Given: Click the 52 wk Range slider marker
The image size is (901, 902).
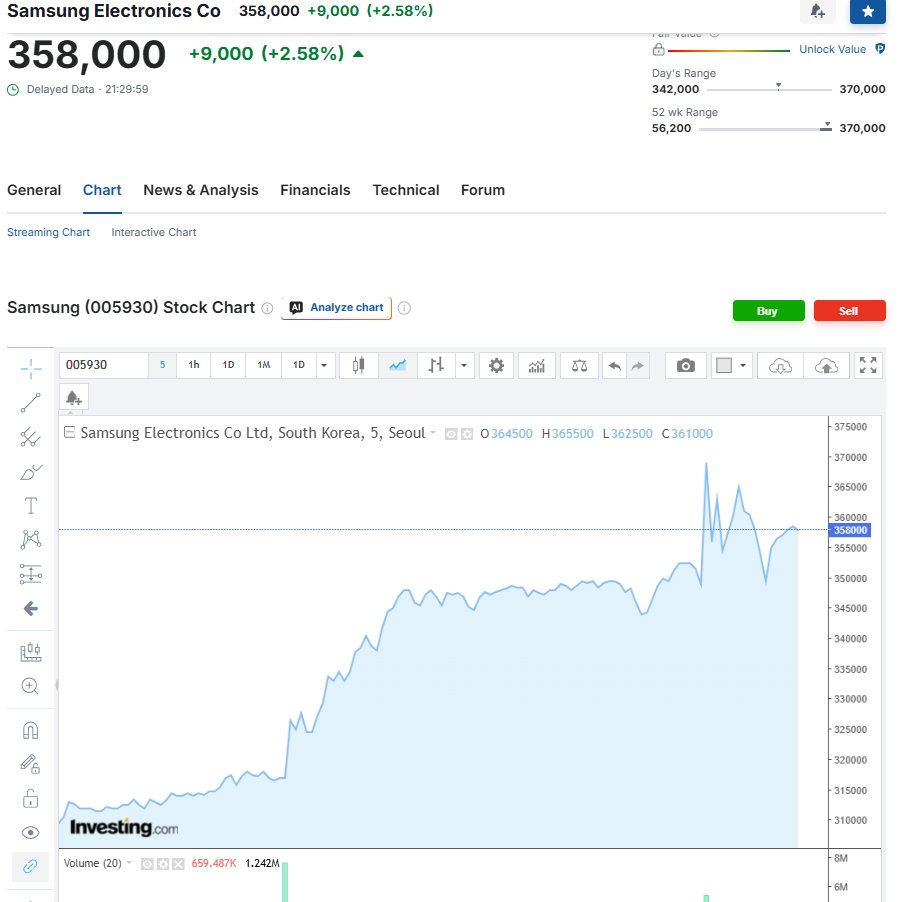Looking at the screenshot, I should [x=826, y=126].
